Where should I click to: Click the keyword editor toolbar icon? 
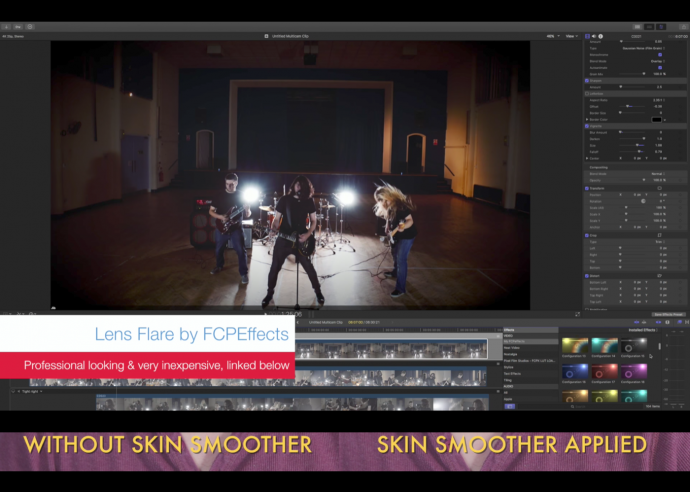(x=18, y=27)
